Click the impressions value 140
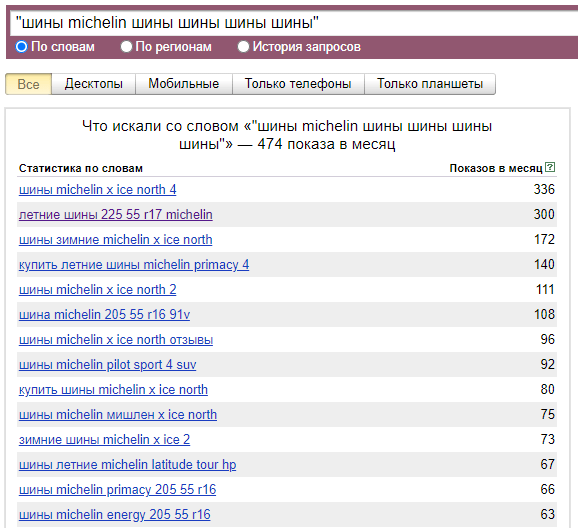The height and width of the screenshot is (528, 578). pyautogui.click(x=544, y=265)
